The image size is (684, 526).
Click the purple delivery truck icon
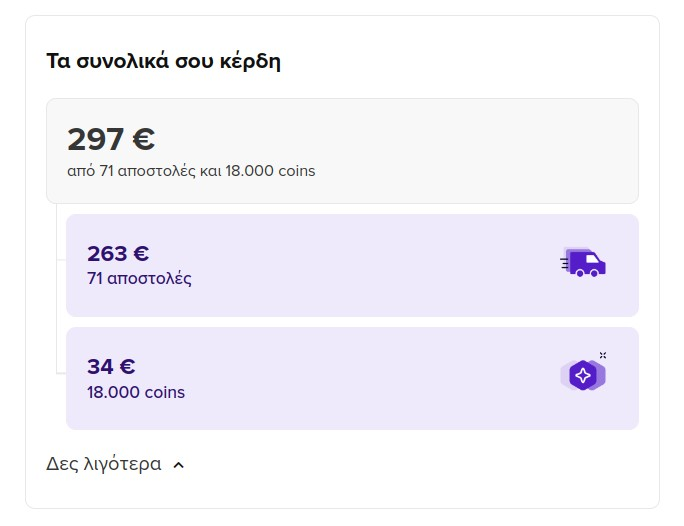point(585,263)
